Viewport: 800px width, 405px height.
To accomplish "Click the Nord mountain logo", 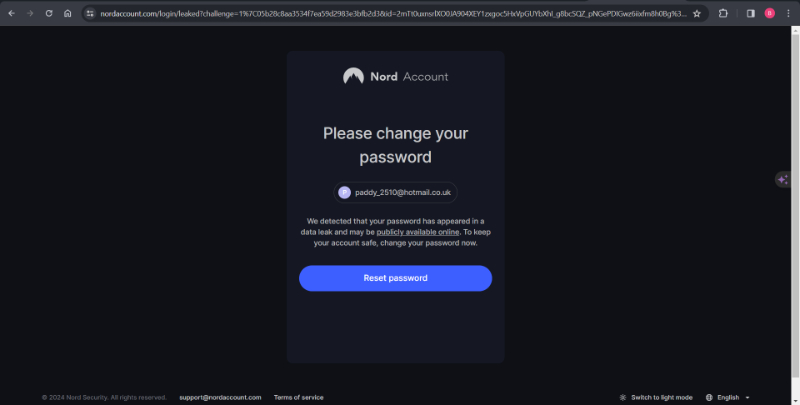I will tap(353, 77).
